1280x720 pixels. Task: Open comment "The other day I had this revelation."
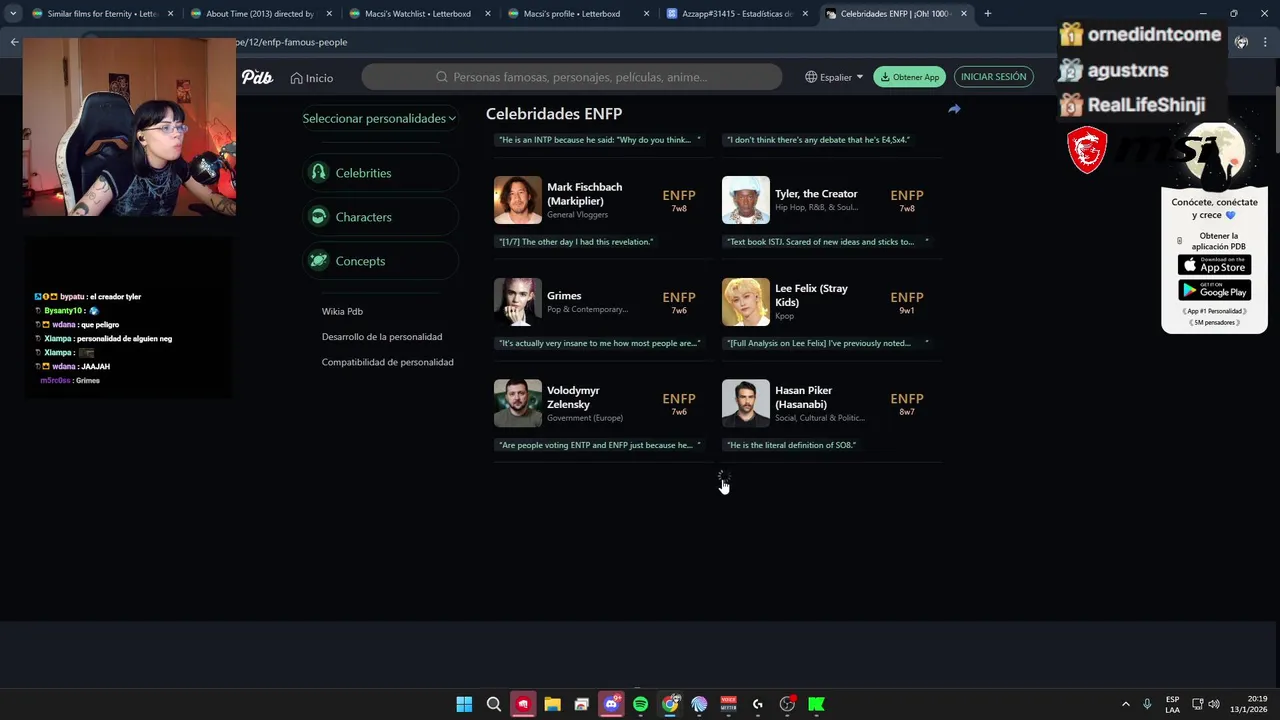576,242
